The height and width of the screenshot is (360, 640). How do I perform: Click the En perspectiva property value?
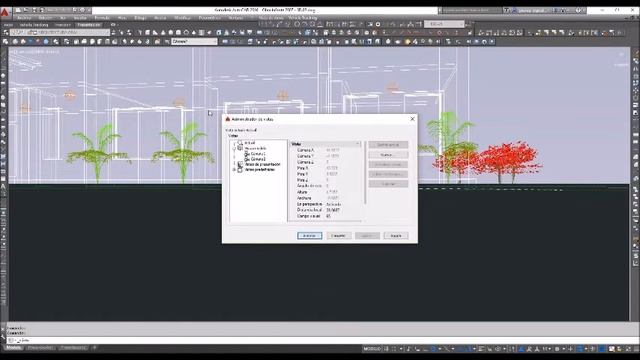(x=333, y=204)
